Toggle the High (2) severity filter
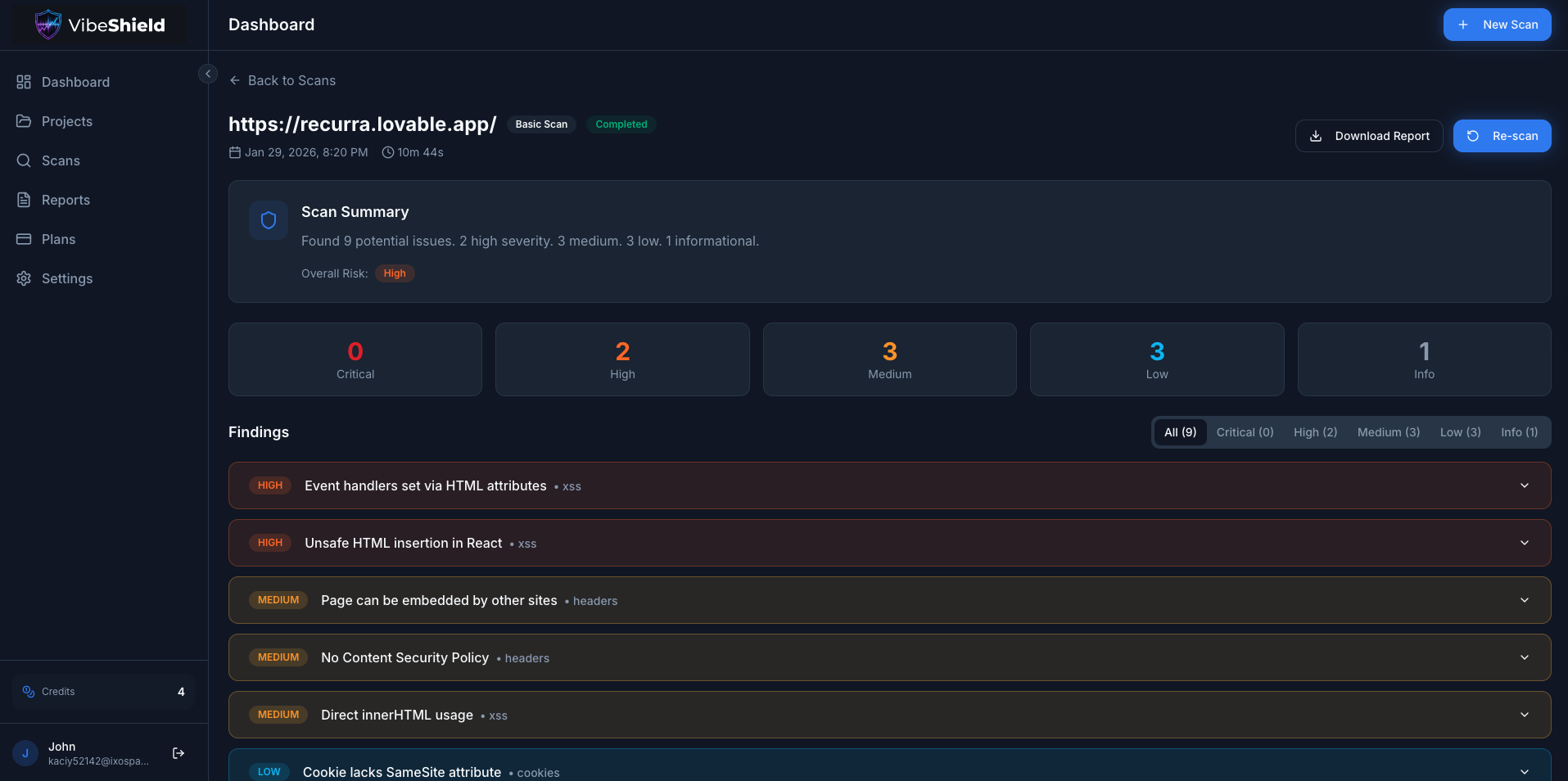 (1315, 432)
